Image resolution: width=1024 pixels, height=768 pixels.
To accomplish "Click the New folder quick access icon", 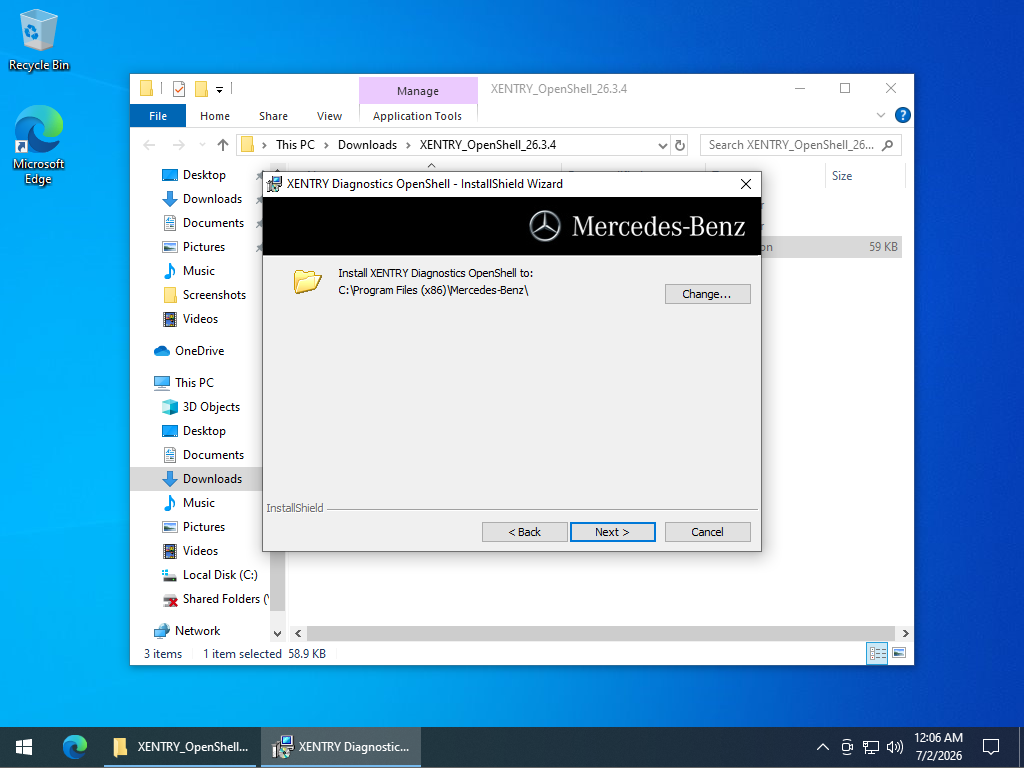I will [202, 89].
